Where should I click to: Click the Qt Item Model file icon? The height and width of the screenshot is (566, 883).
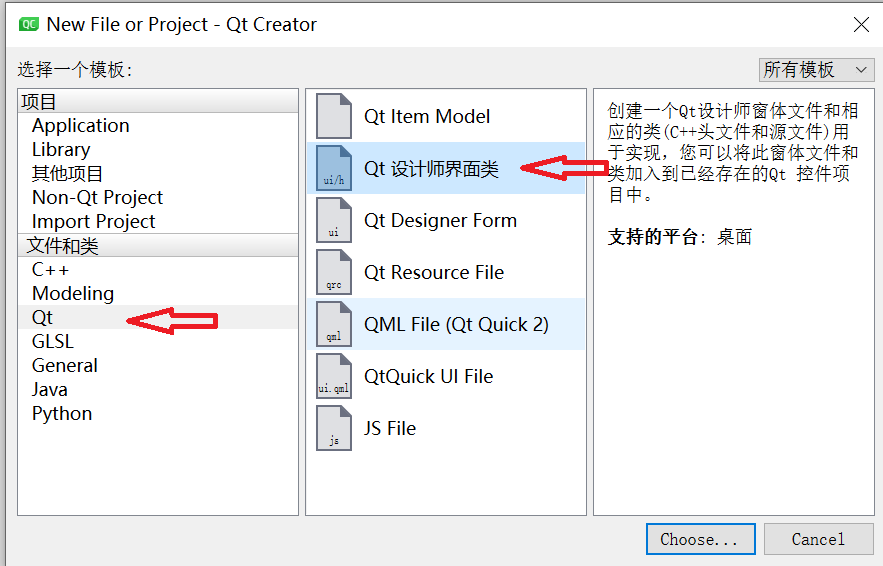pyautogui.click(x=334, y=116)
